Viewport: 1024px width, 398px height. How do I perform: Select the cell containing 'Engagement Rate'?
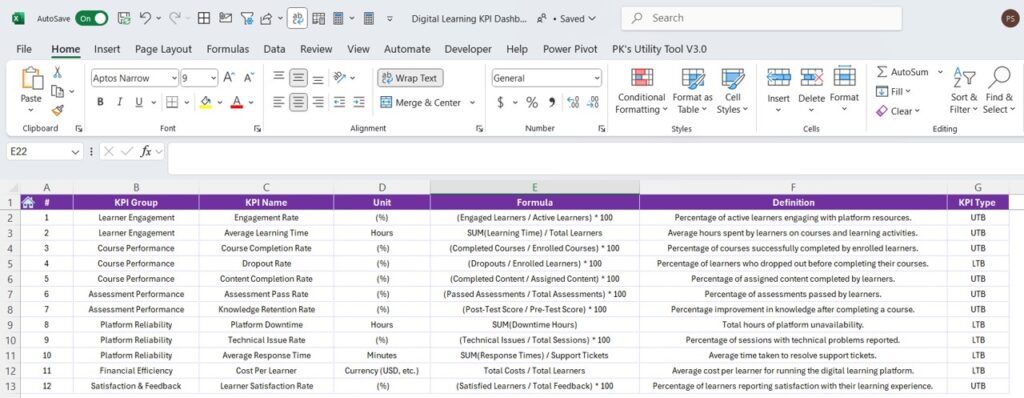(266, 218)
